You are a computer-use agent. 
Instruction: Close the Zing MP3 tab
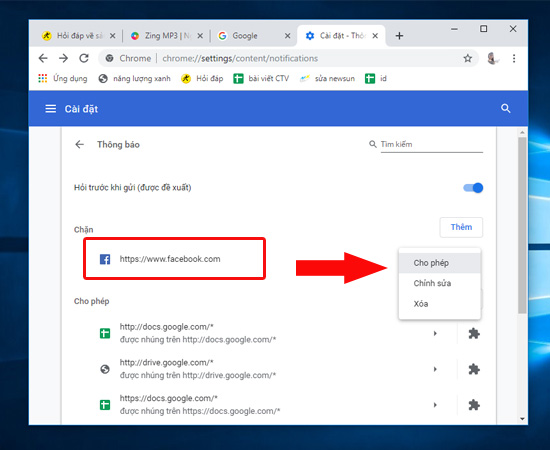(200, 36)
